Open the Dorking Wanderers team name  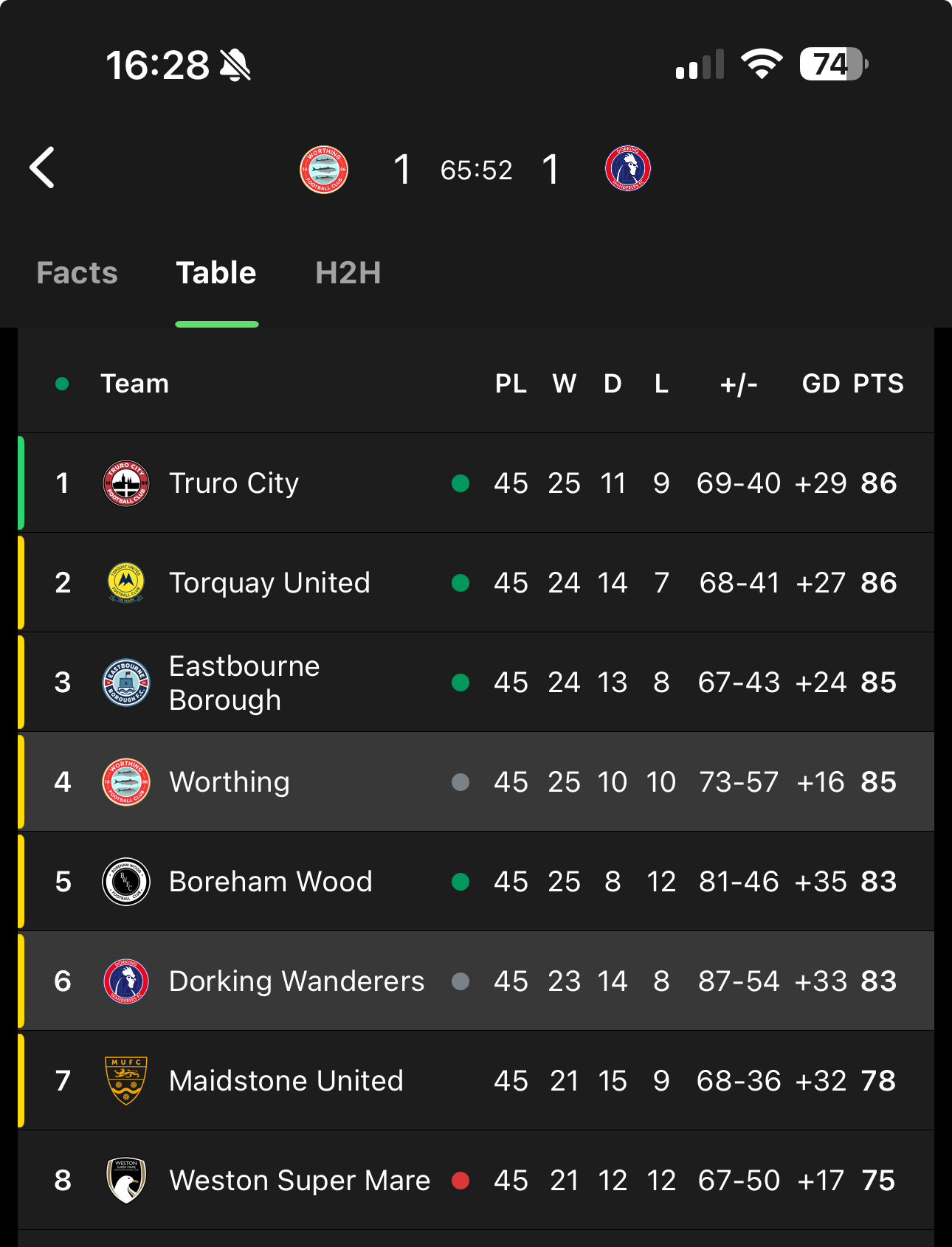click(x=297, y=981)
